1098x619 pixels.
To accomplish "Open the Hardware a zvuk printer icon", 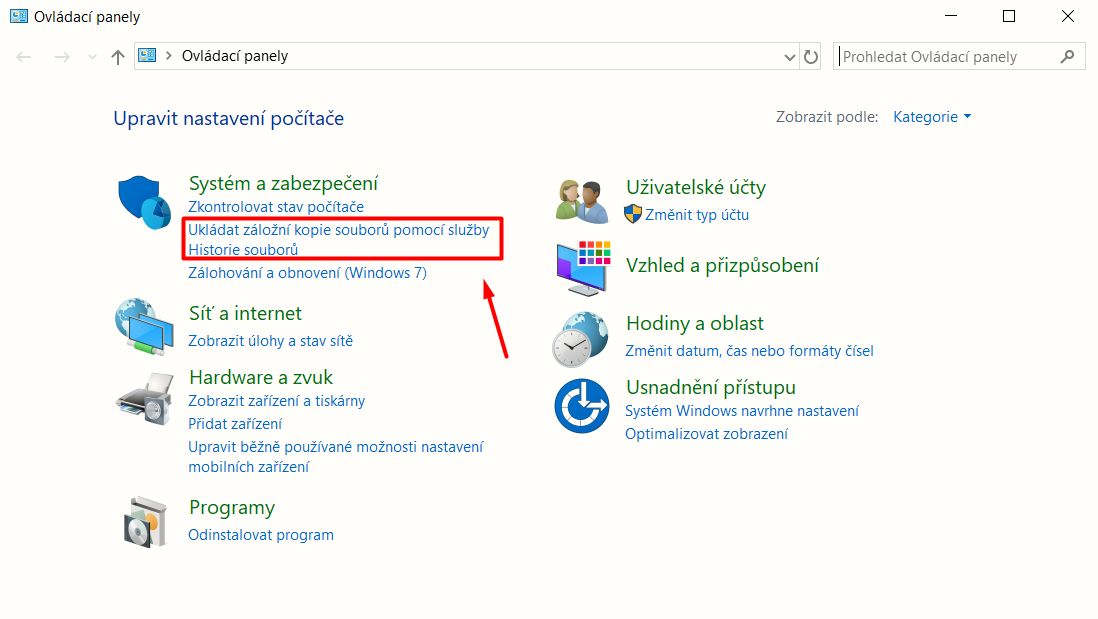I will pos(146,399).
